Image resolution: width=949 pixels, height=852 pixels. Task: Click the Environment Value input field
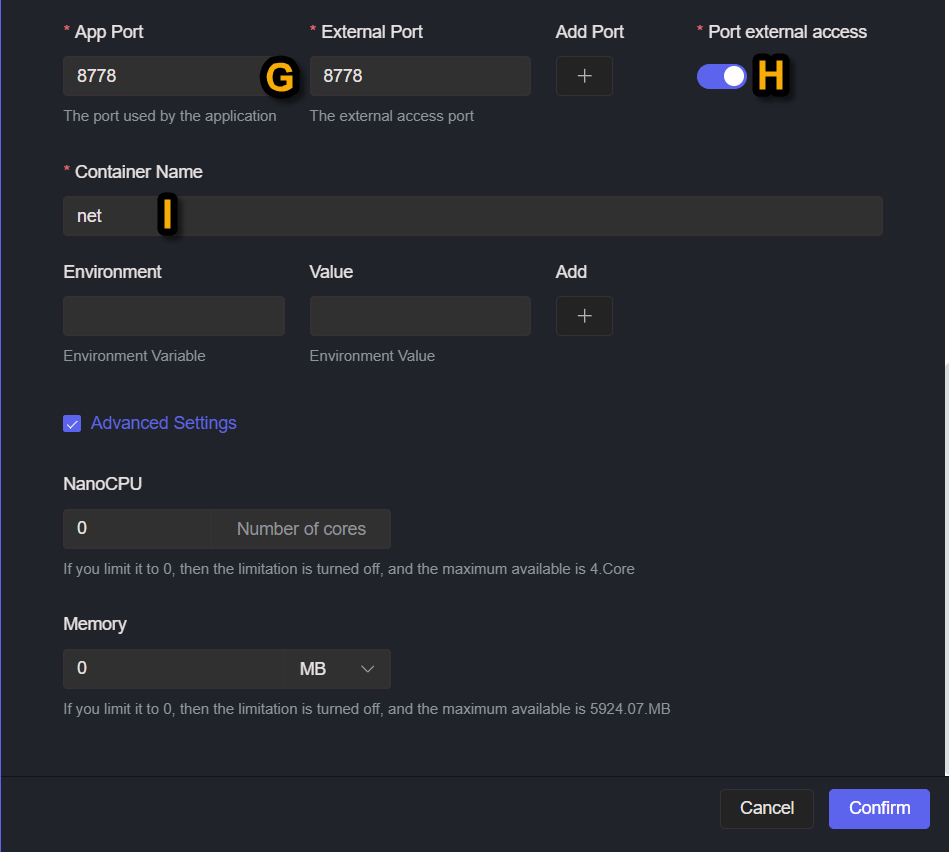(420, 316)
